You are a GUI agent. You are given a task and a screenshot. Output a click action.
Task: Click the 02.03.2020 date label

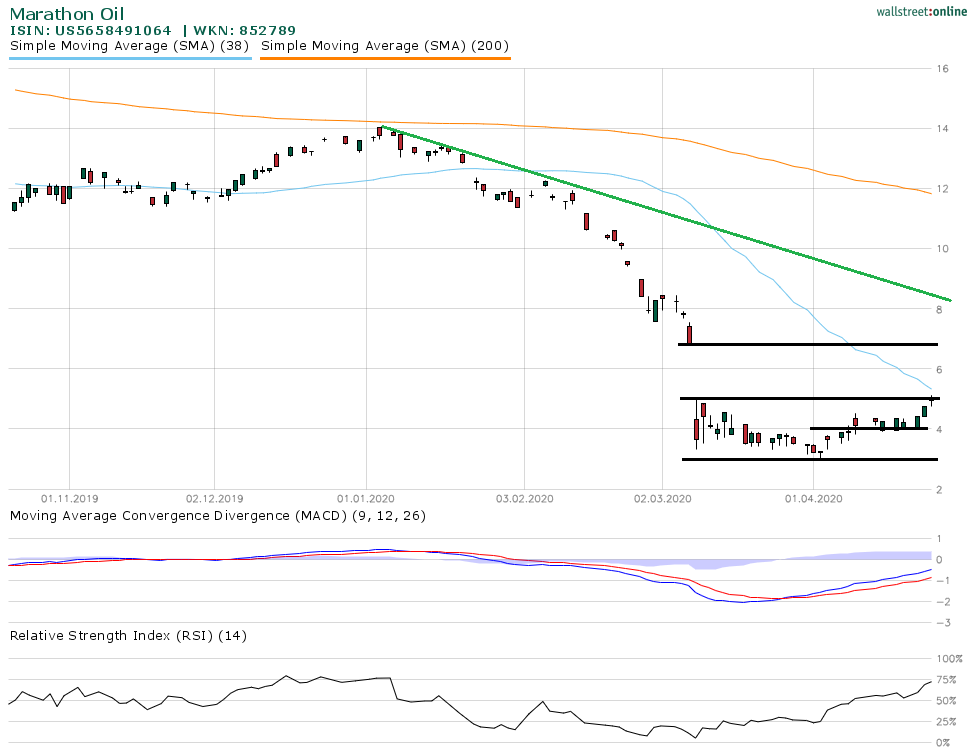664,497
